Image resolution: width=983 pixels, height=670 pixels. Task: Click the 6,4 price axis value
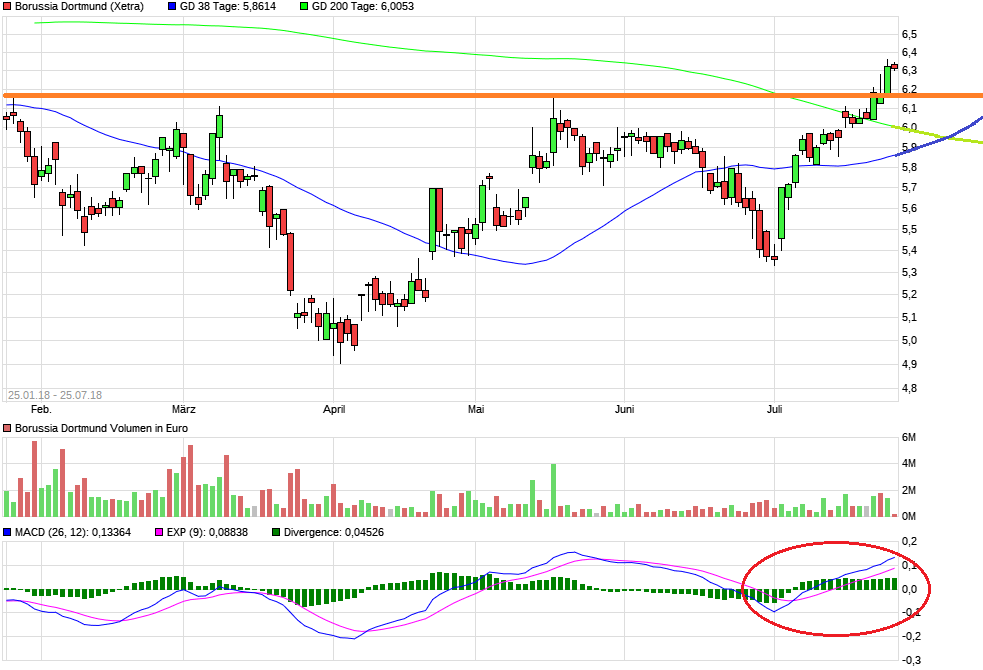[x=909, y=52]
